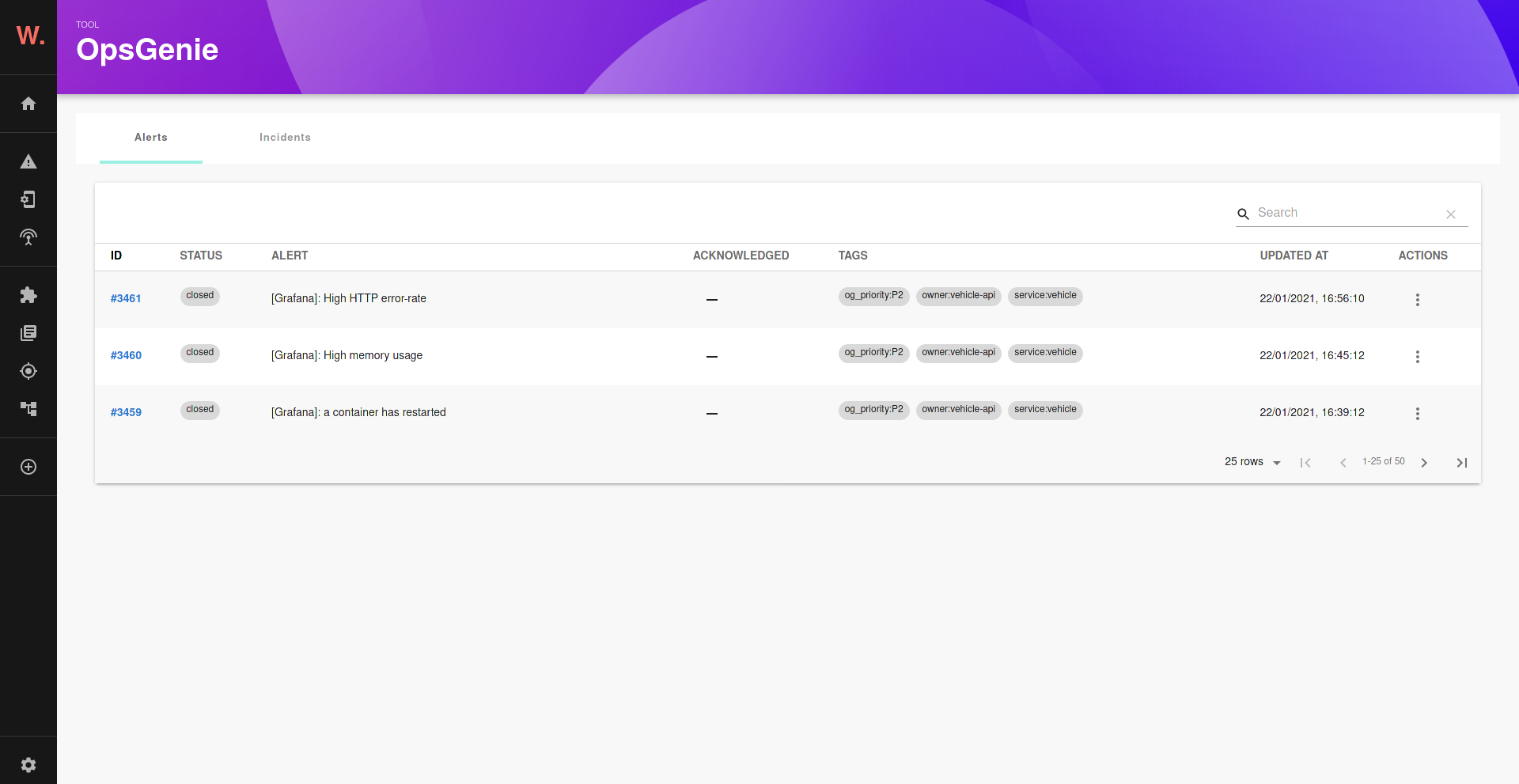The image size is (1519, 784).
Task: Jump to the last page of alerts
Action: point(1462,463)
